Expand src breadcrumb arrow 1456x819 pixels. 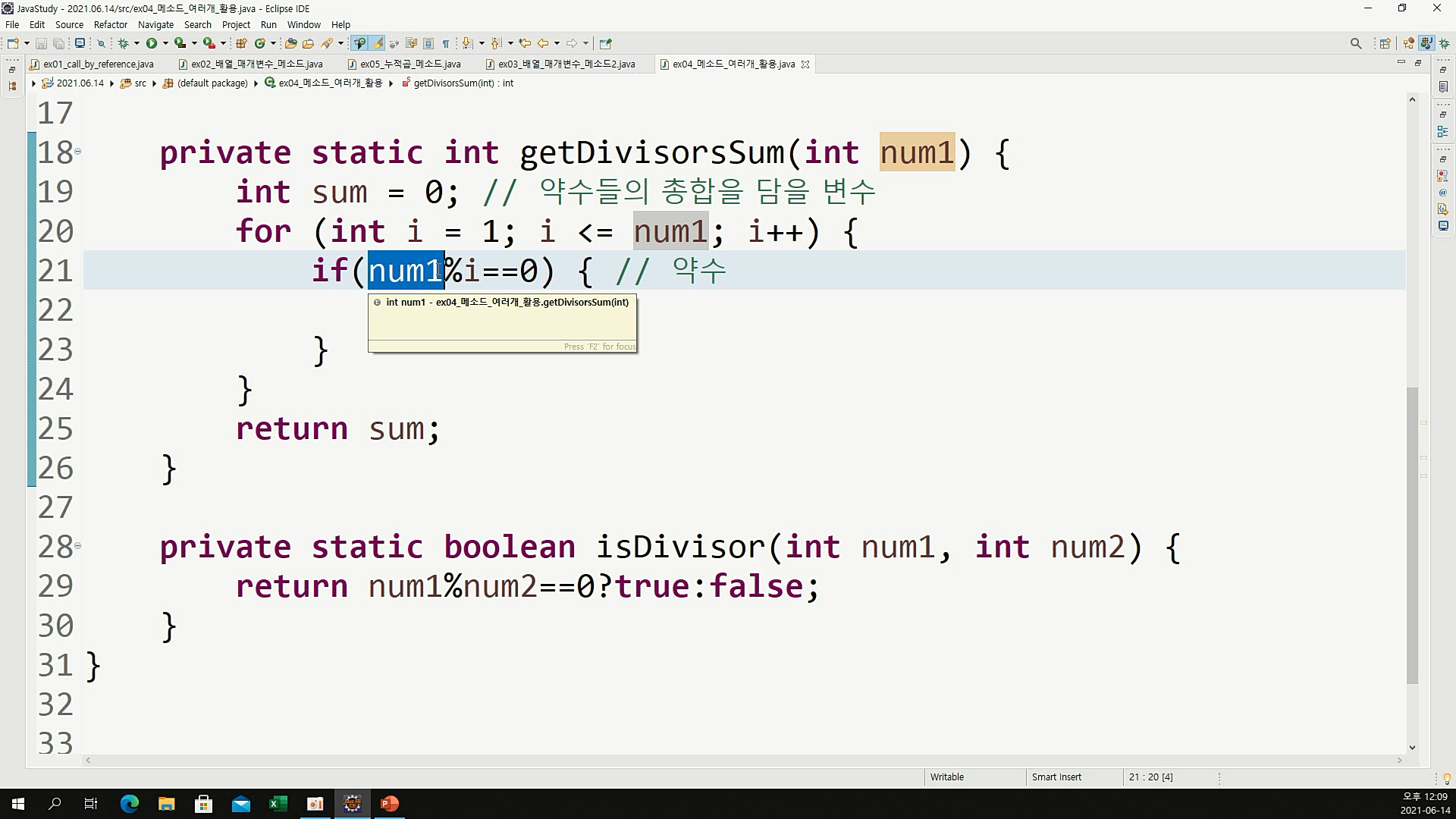pos(154,83)
